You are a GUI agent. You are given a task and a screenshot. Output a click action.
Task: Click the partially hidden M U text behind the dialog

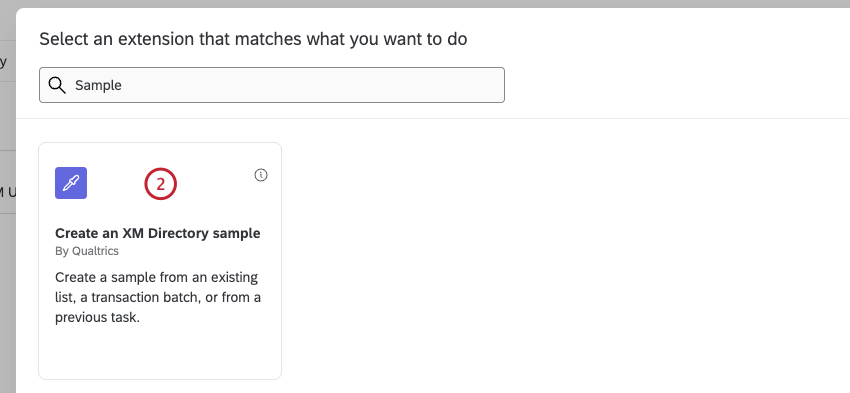[7, 192]
